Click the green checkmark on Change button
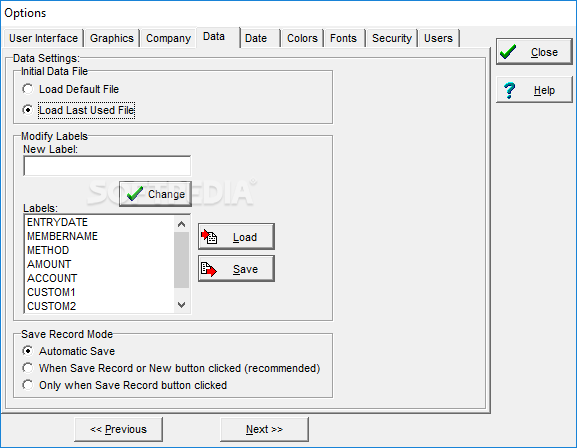 tap(135, 194)
